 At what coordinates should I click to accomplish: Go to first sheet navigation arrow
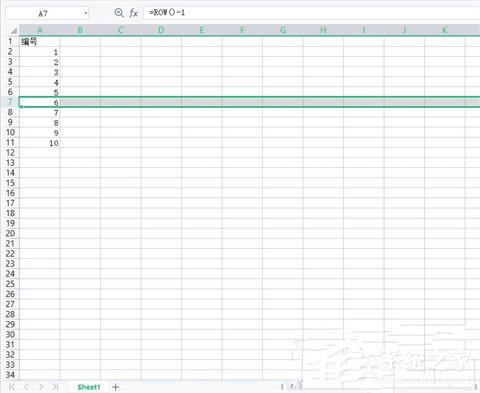pos(12,387)
